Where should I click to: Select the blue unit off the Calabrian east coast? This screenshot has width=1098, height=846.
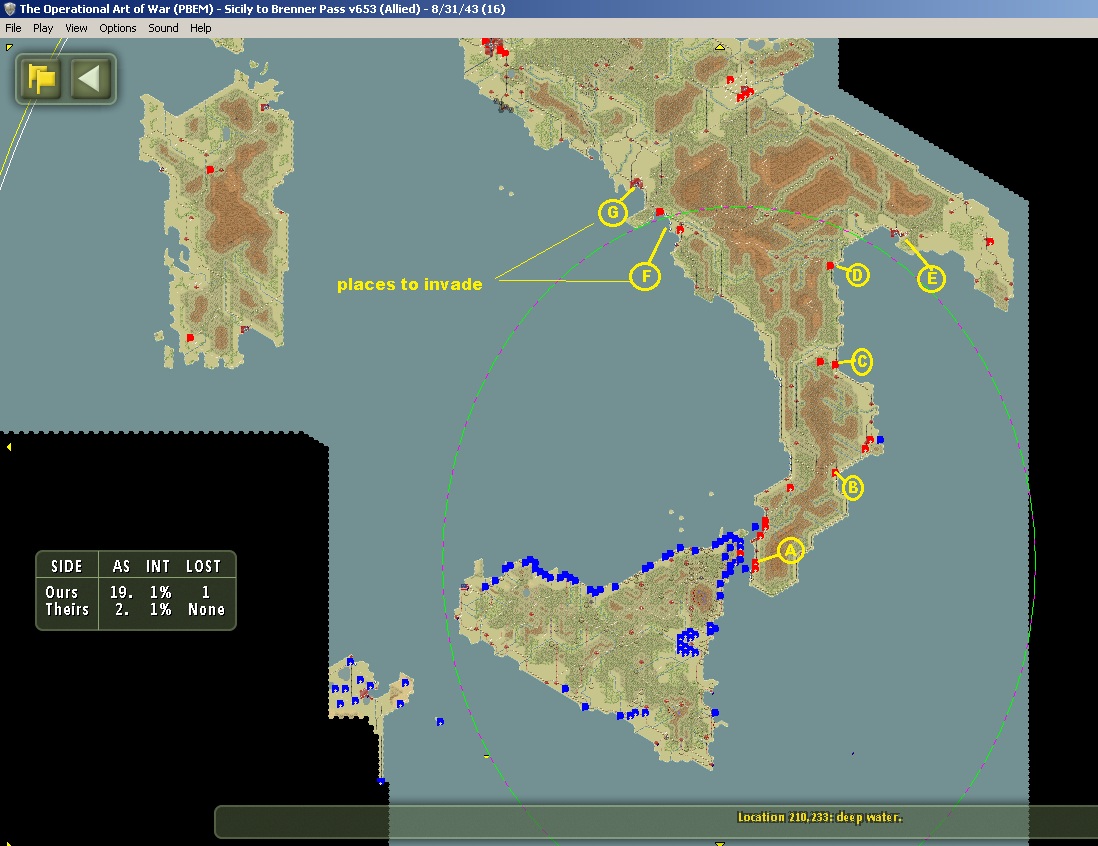point(880,440)
